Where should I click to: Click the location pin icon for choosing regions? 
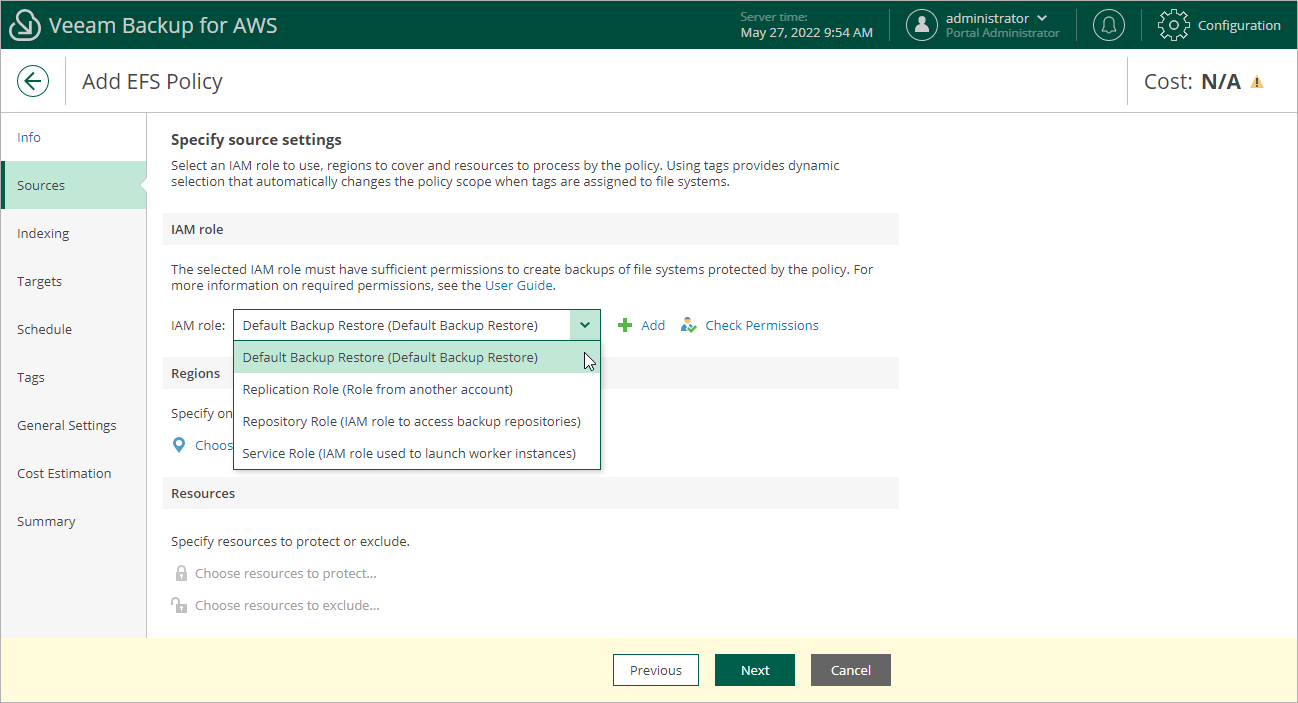tap(179, 444)
